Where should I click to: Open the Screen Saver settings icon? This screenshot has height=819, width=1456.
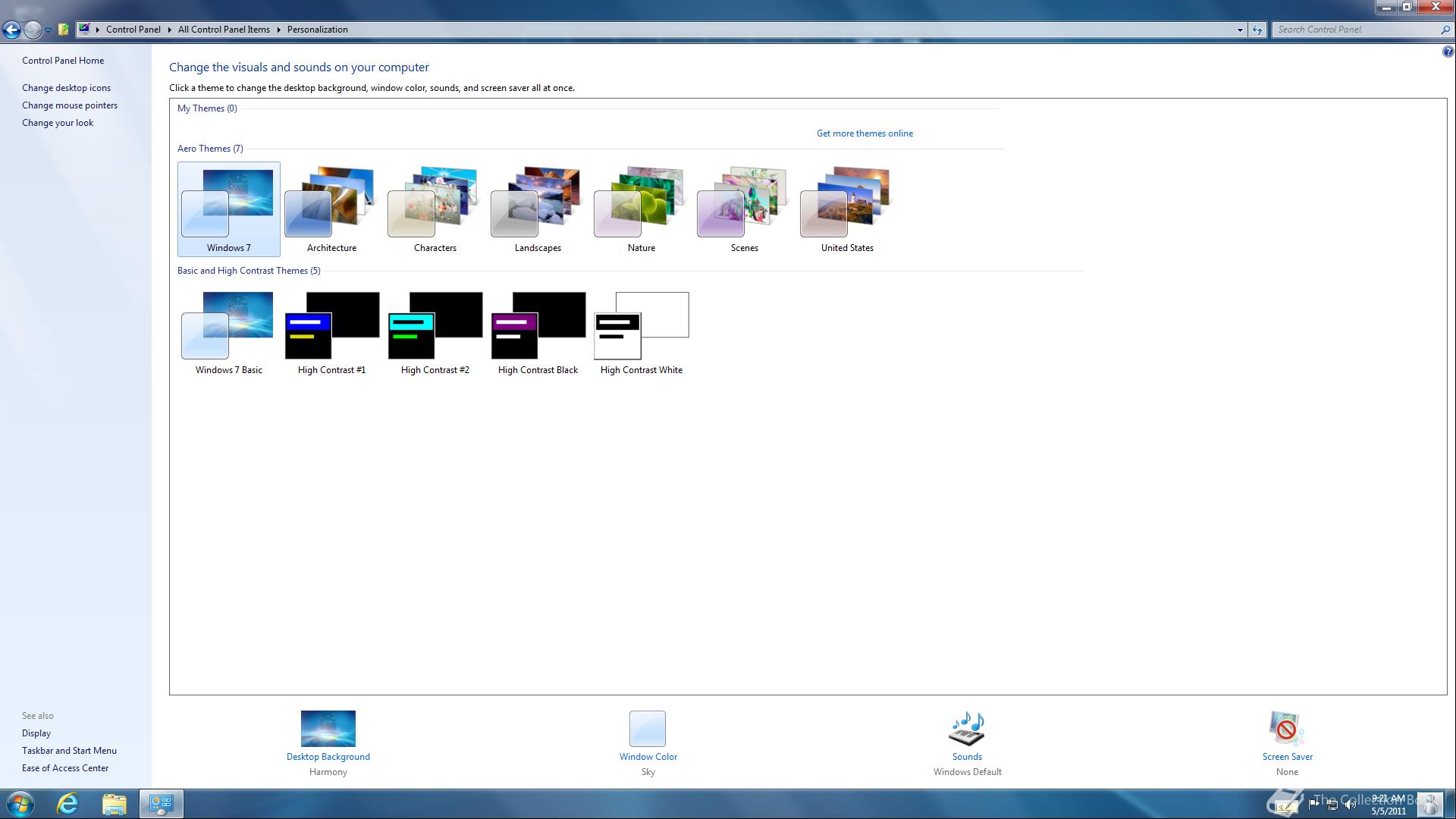point(1287,729)
